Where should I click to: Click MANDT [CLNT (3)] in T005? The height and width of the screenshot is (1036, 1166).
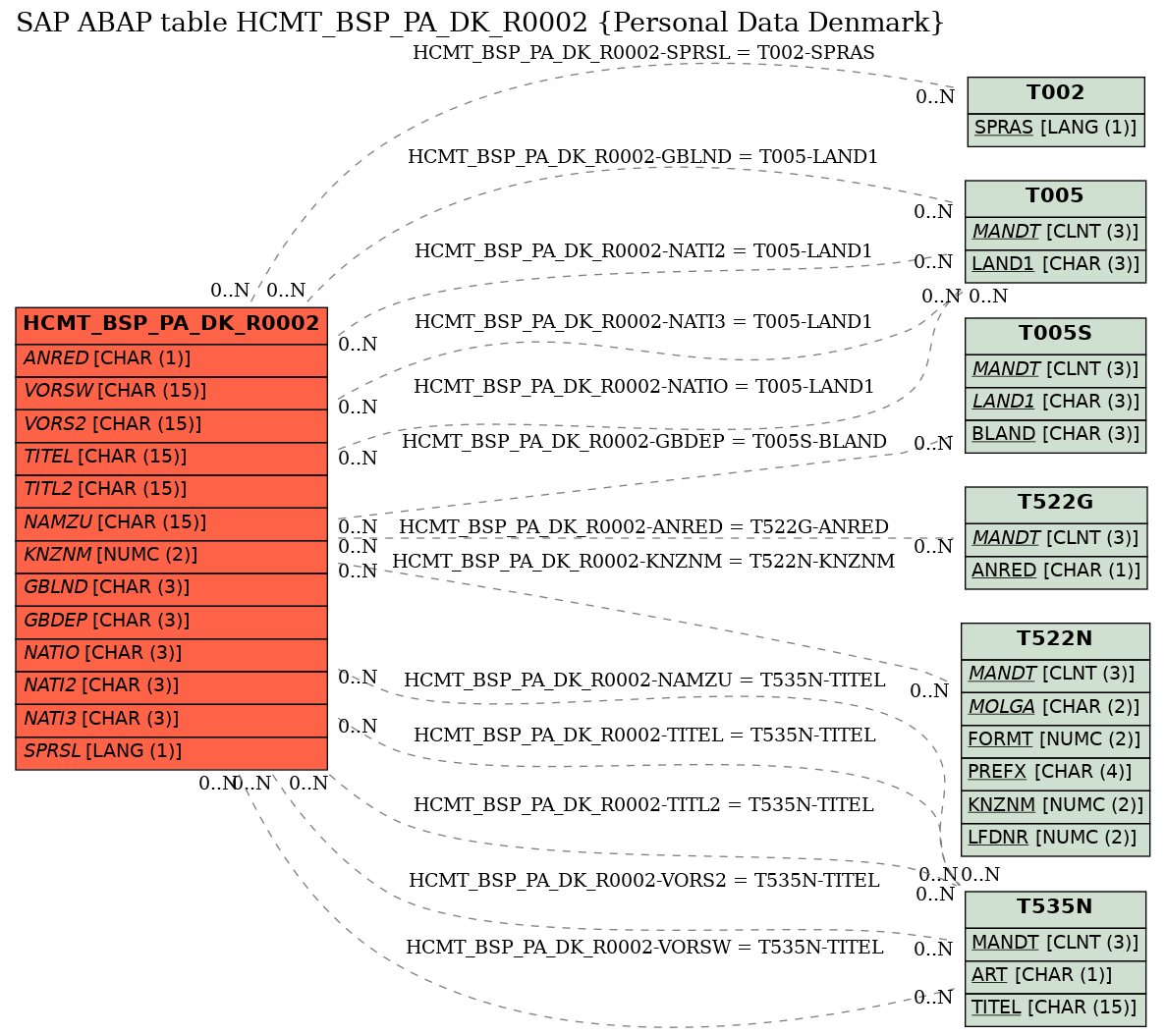pyautogui.click(x=1054, y=234)
